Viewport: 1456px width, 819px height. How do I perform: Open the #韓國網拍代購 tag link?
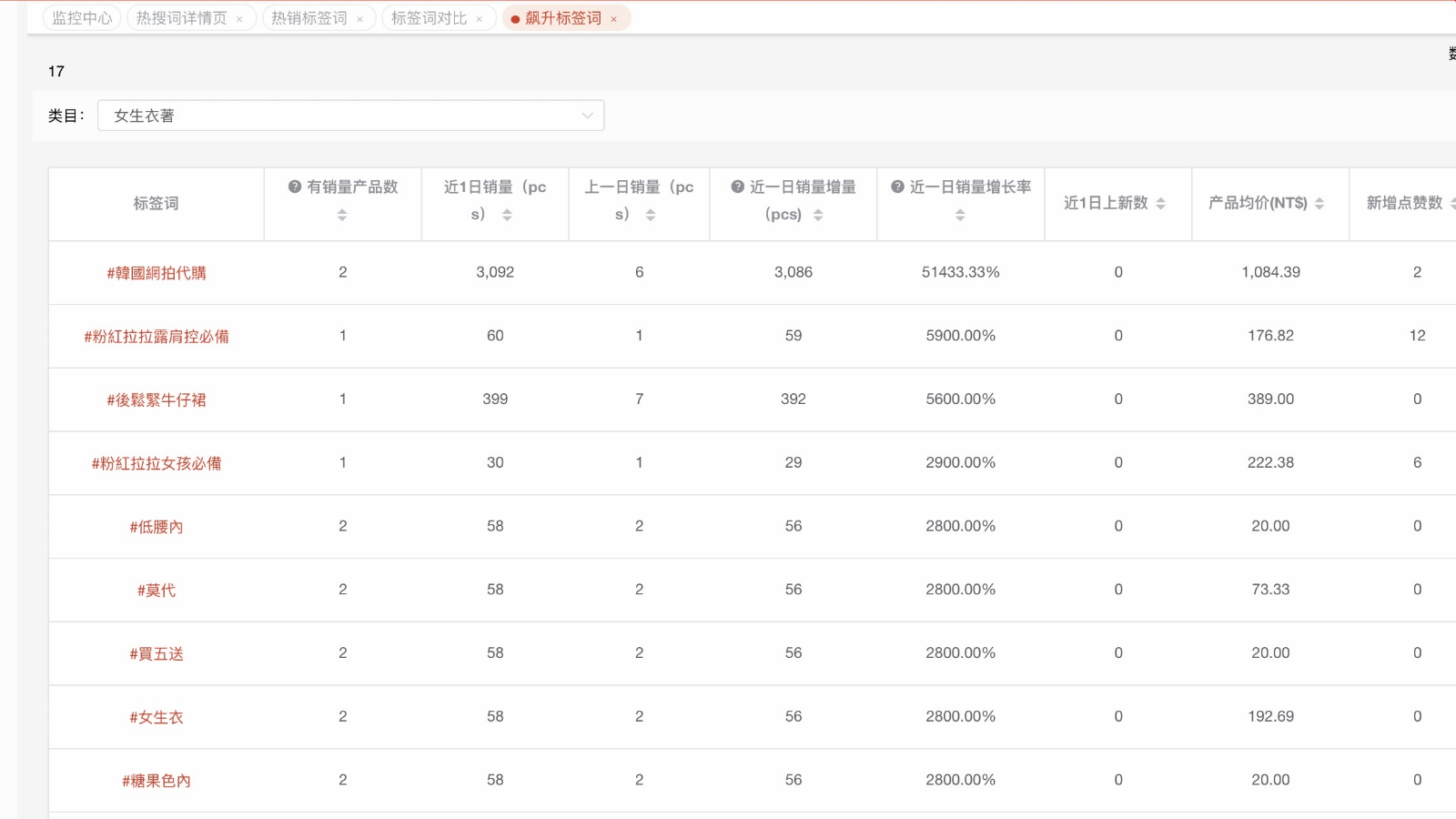click(x=157, y=273)
